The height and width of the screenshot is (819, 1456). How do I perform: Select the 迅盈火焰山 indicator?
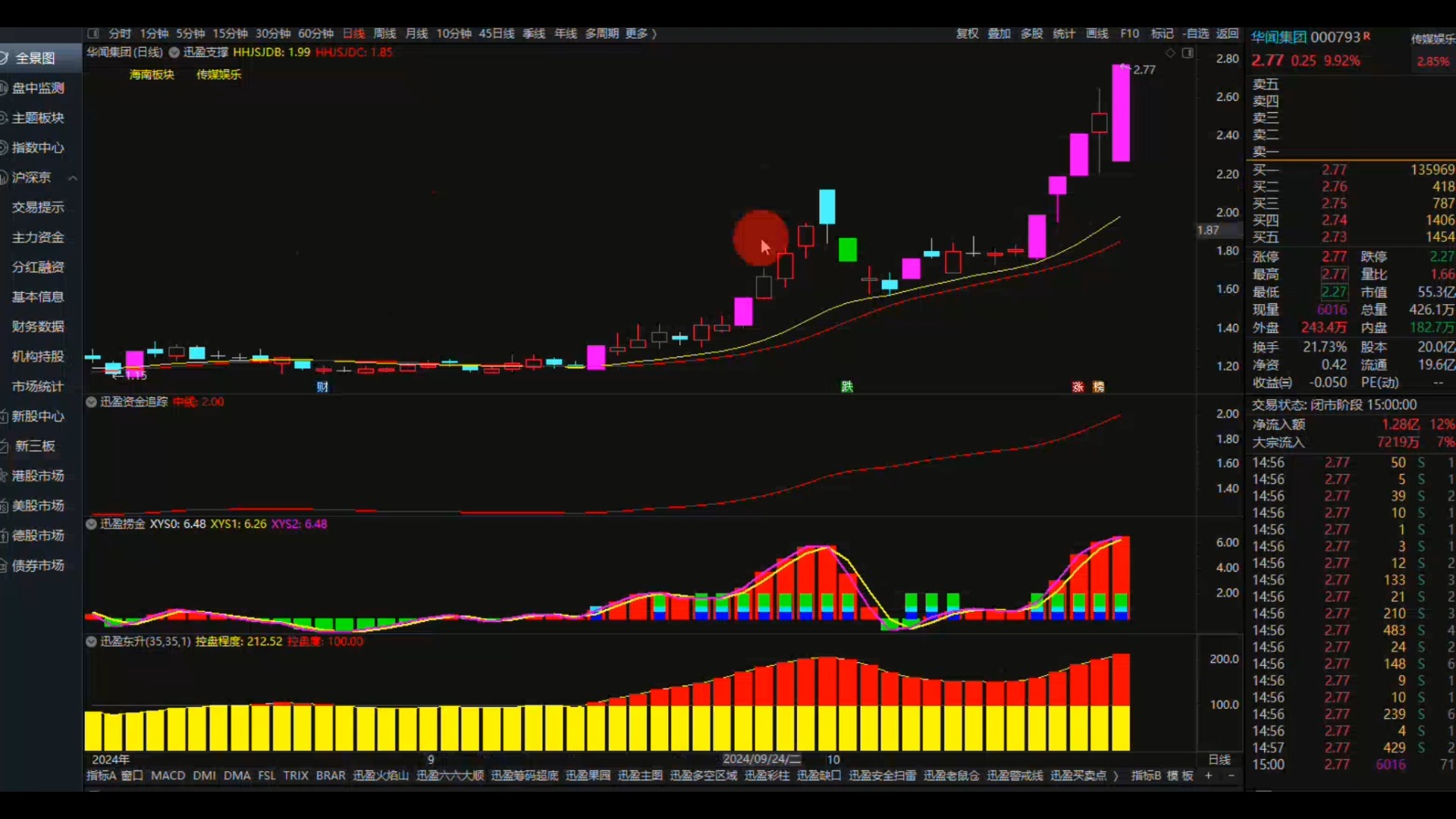(381, 776)
